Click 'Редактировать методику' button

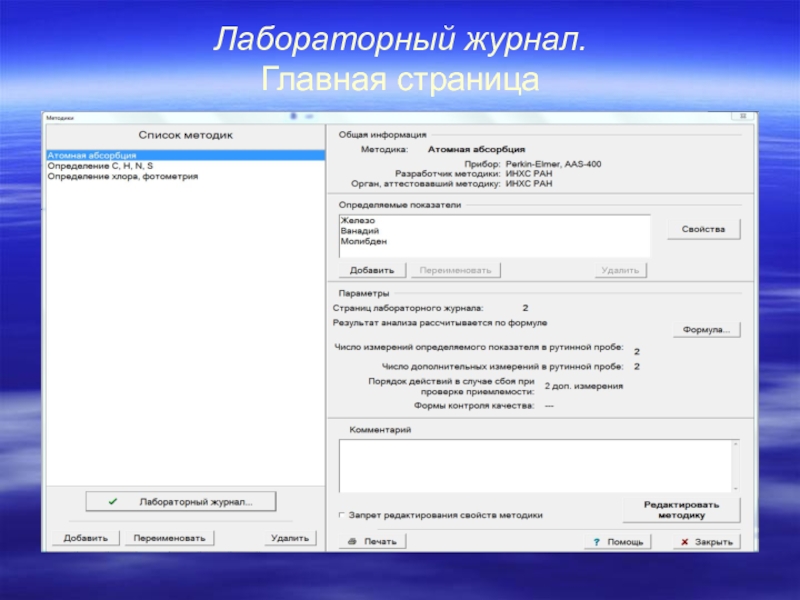click(x=681, y=510)
